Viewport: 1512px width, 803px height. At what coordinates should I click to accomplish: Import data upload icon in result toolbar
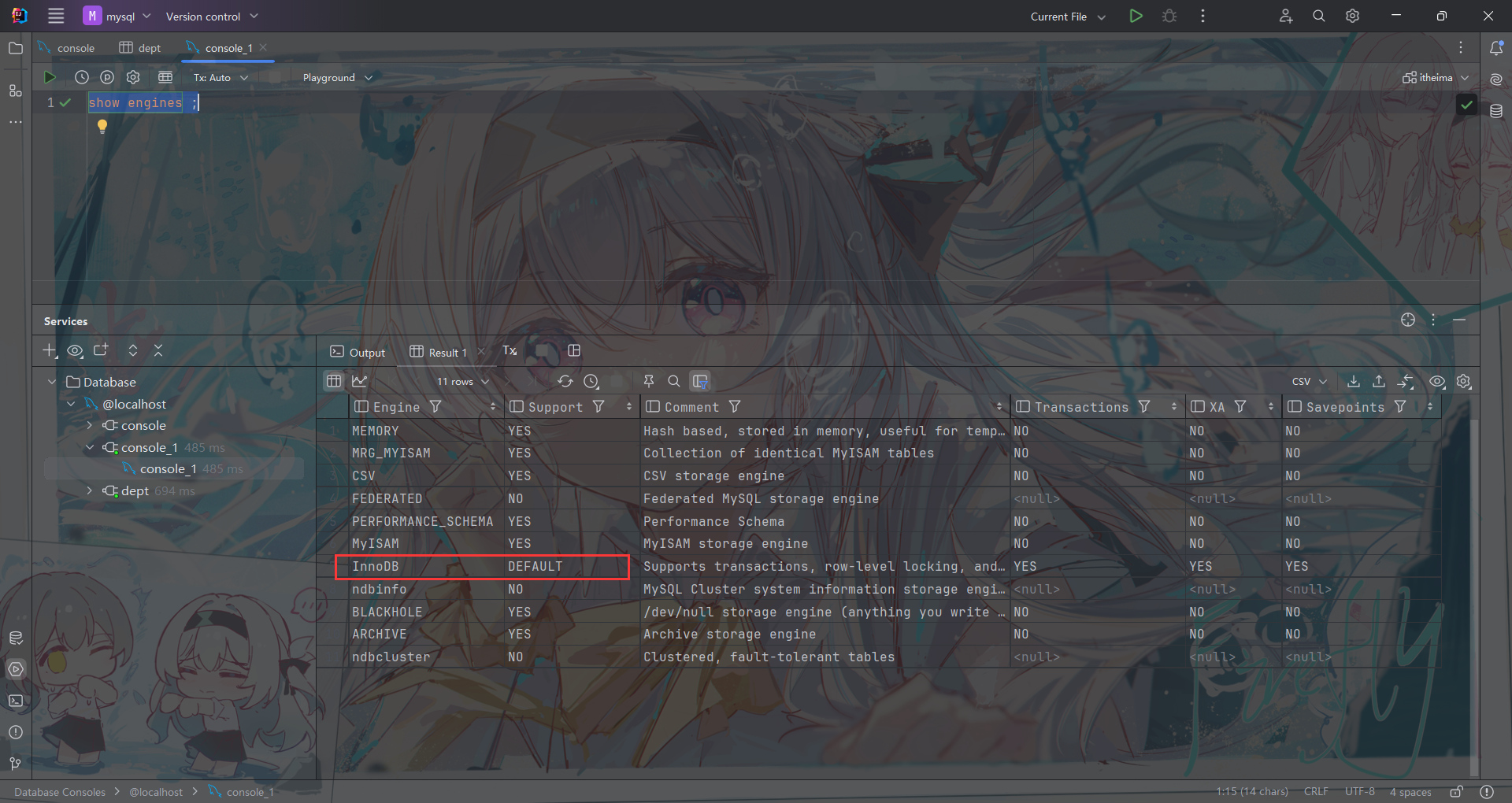tap(1379, 381)
